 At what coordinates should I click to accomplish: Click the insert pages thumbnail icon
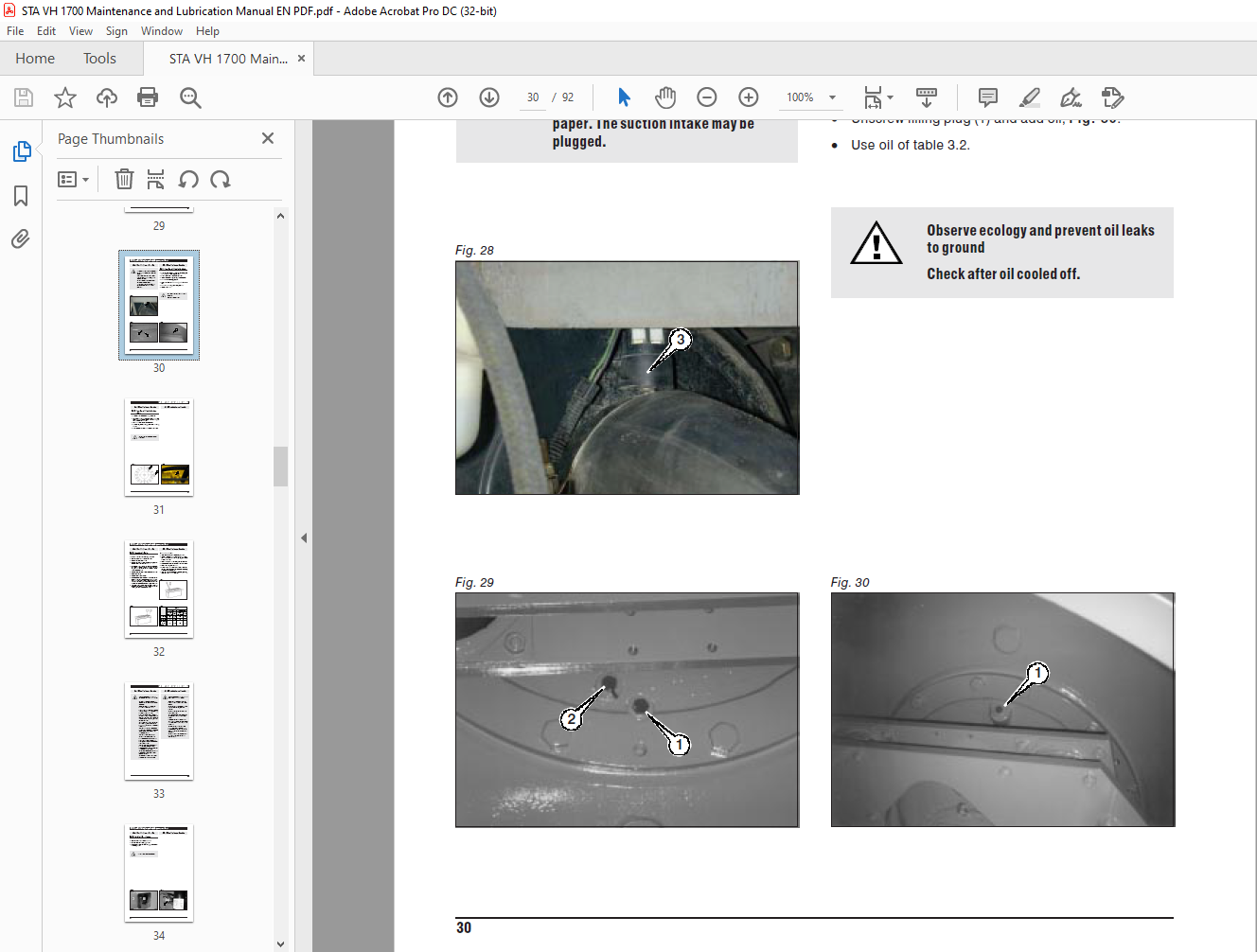(156, 179)
